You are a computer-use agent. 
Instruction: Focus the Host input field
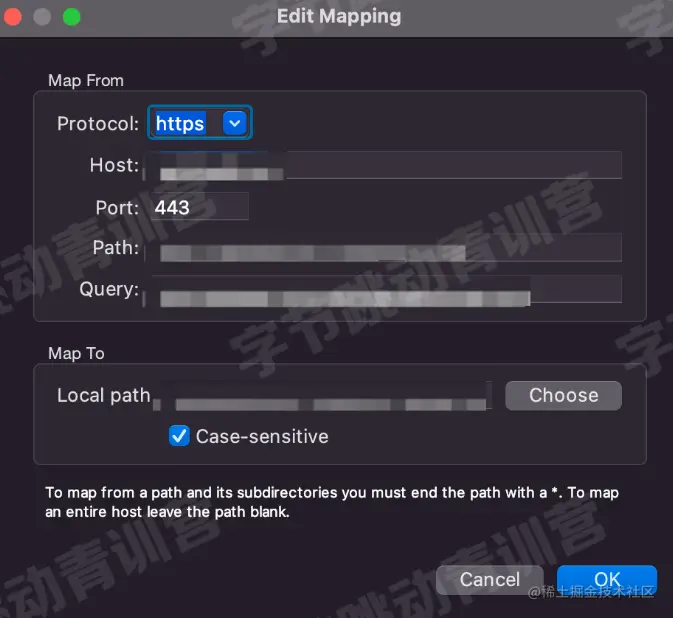[x=385, y=165]
